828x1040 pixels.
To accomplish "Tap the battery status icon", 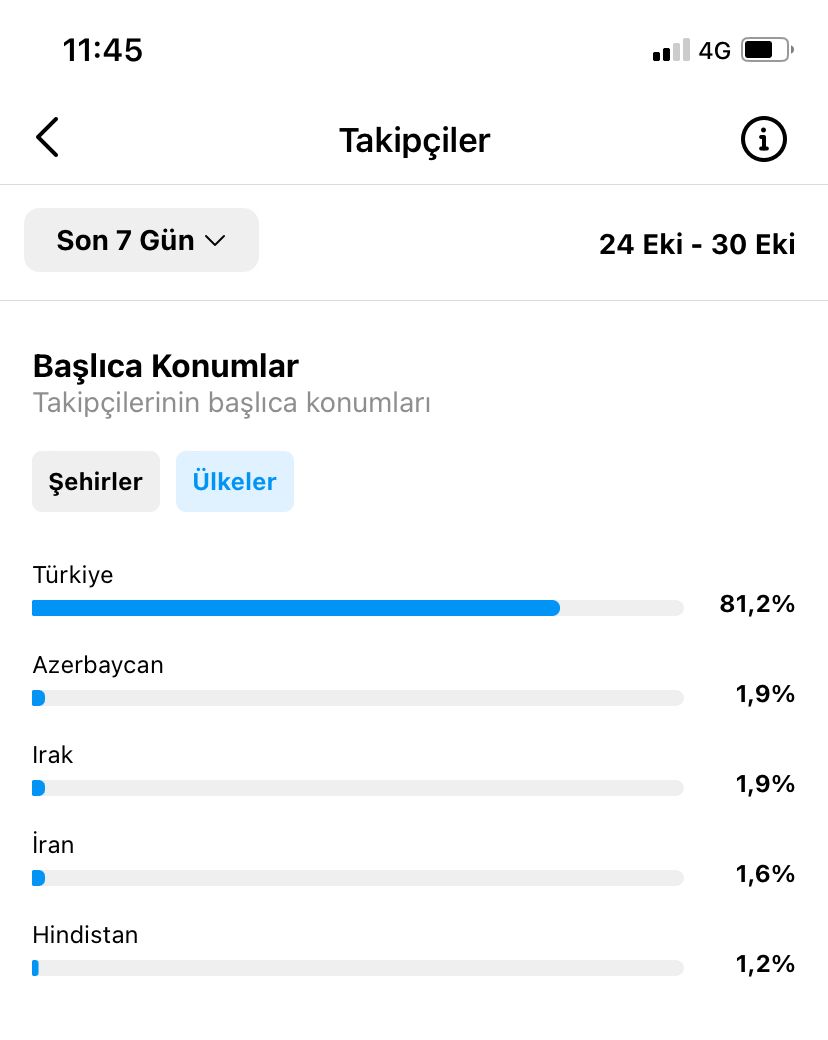I will 768,50.
